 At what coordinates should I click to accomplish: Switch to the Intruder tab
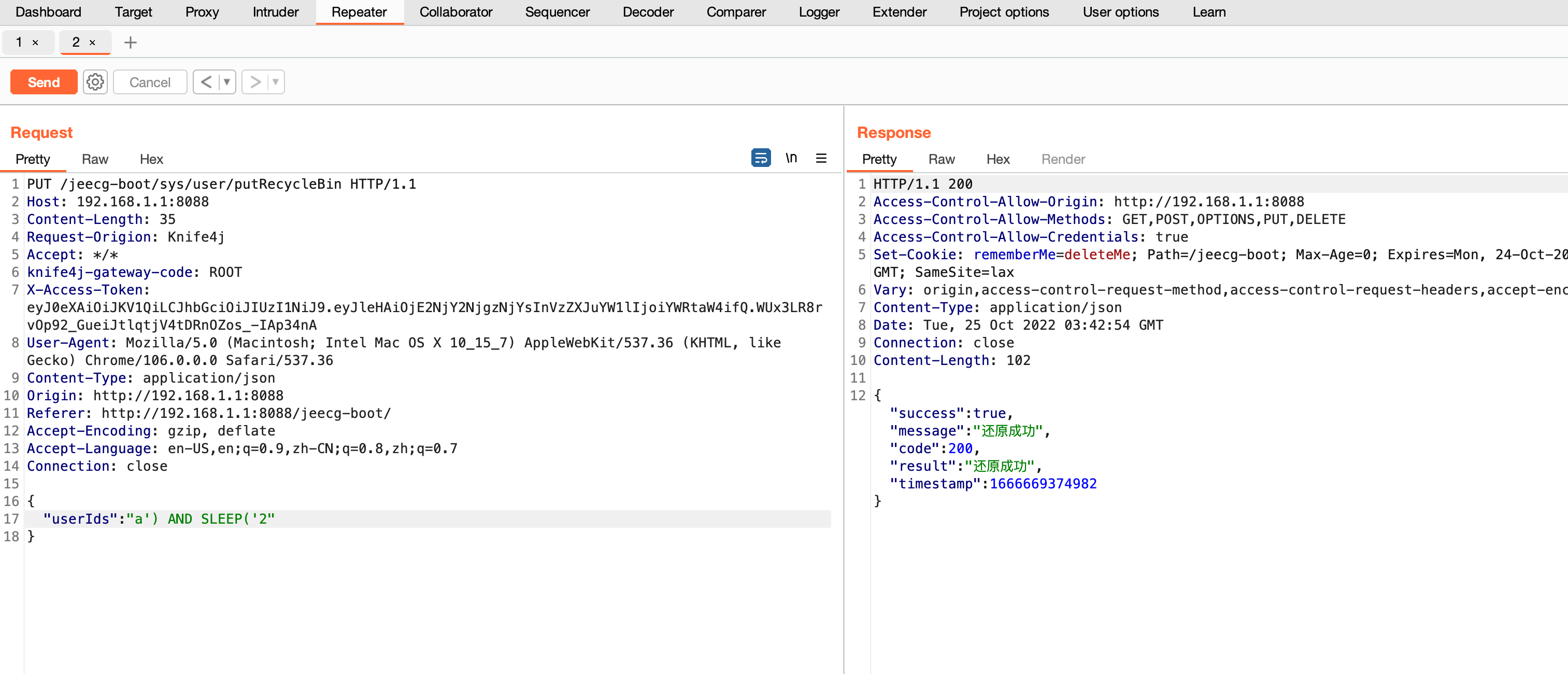[275, 12]
